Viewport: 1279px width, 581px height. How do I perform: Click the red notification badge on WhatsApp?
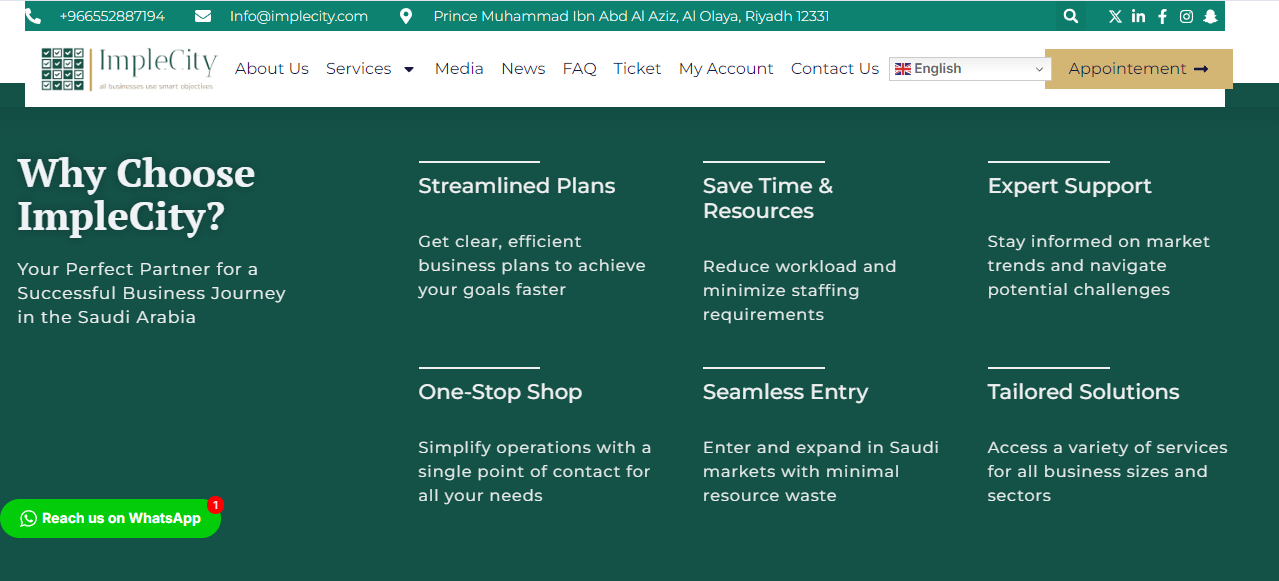pyautogui.click(x=215, y=505)
